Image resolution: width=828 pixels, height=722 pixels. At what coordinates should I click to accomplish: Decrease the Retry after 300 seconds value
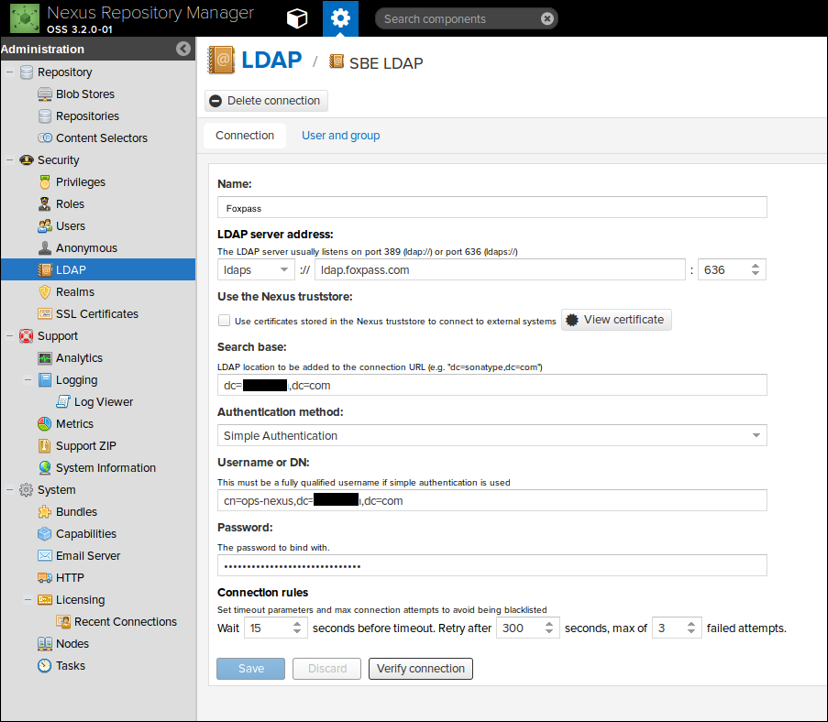click(549, 632)
